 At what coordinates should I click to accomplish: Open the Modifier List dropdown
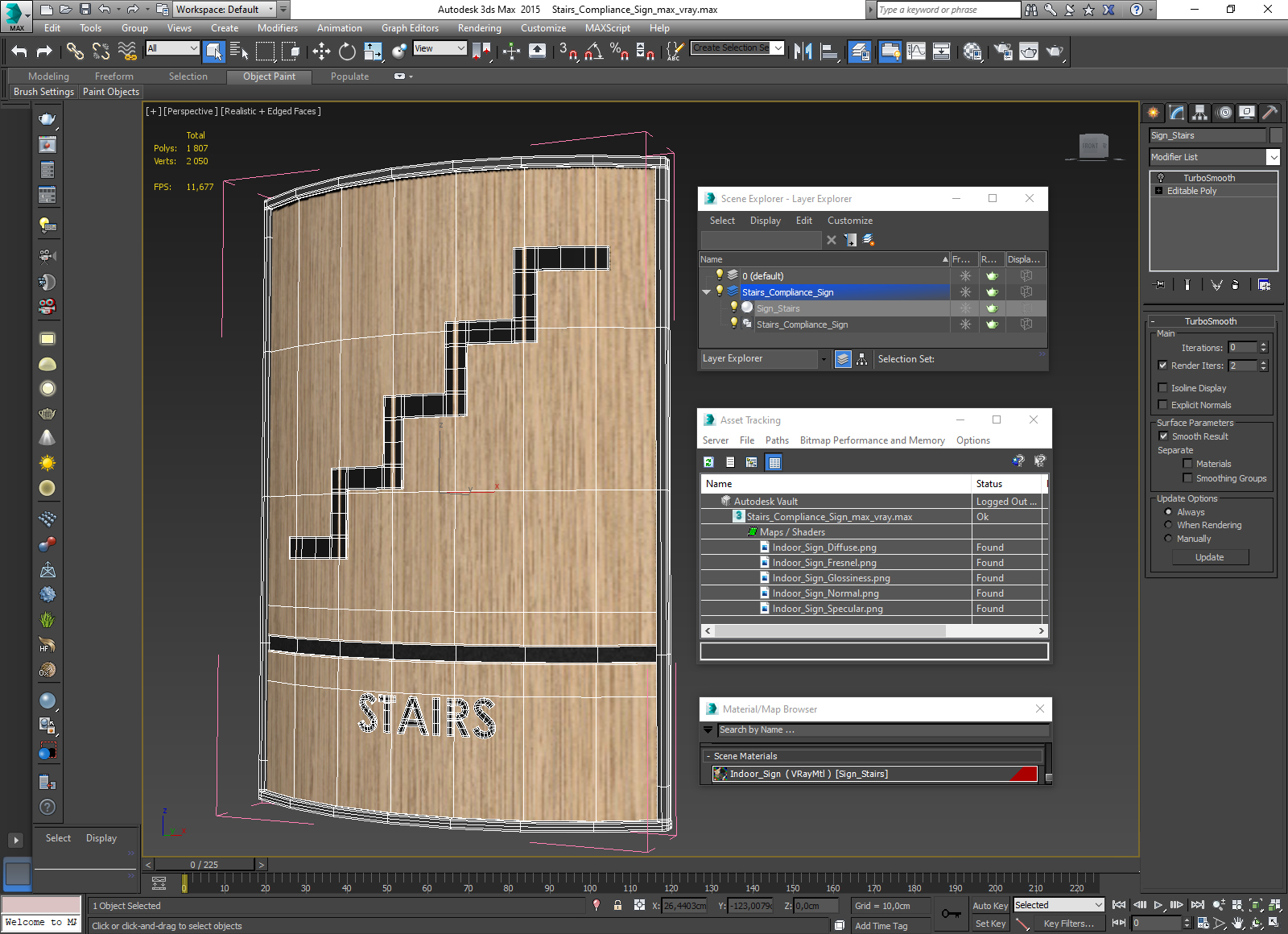1273,157
